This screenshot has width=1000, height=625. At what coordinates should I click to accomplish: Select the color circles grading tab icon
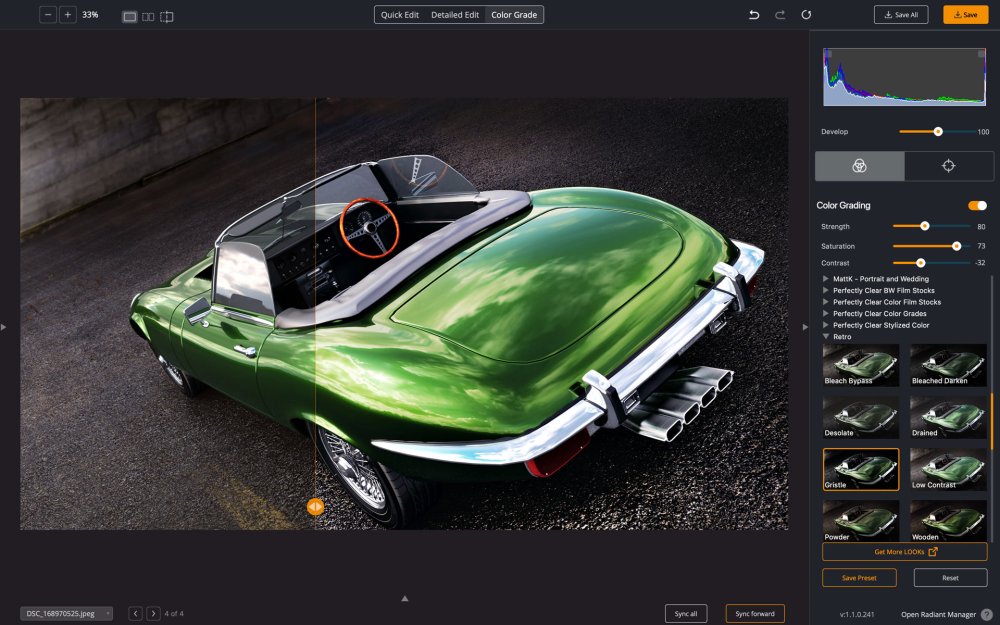pos(859,166)
